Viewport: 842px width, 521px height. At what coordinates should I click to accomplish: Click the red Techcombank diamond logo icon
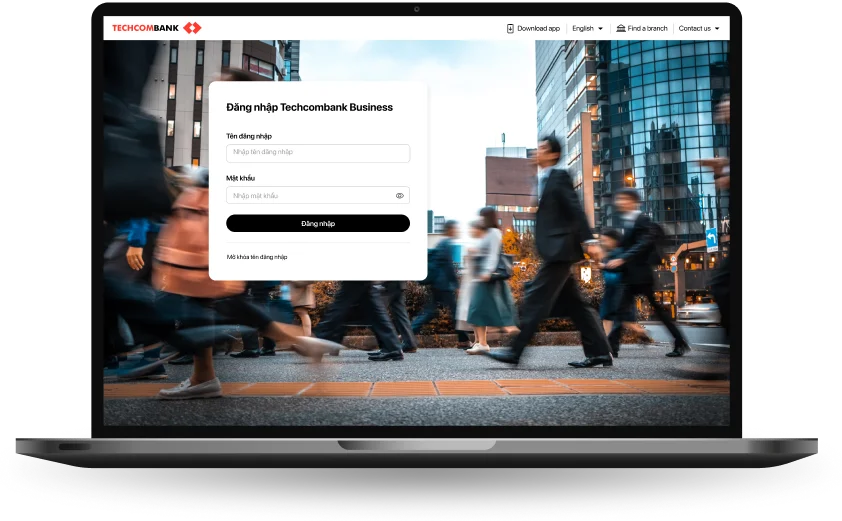(192, 28)
